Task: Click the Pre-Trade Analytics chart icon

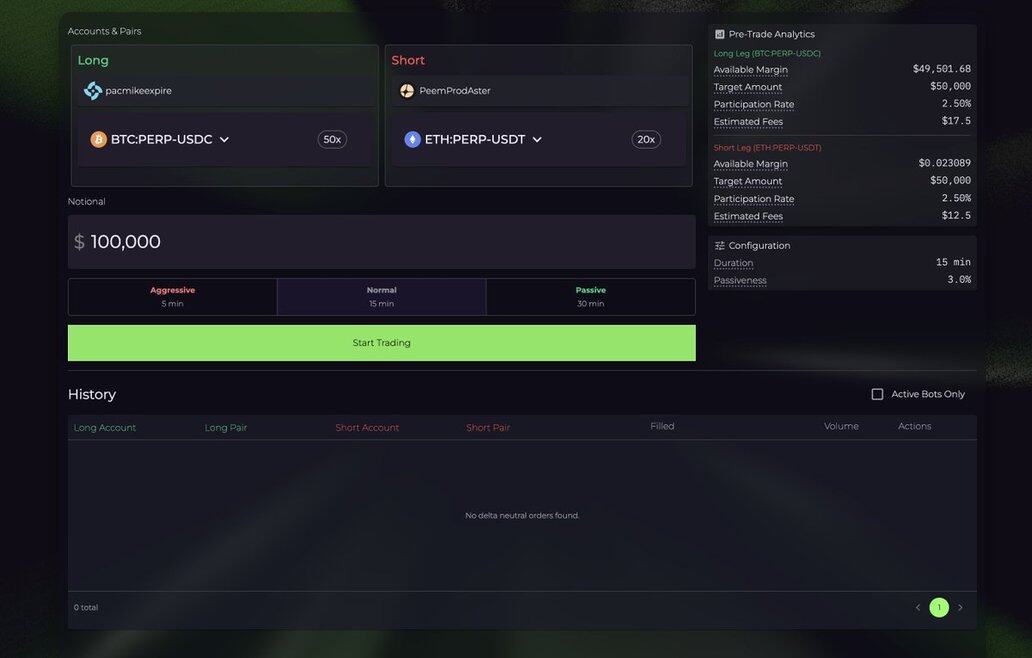Action: coord(720,34)
